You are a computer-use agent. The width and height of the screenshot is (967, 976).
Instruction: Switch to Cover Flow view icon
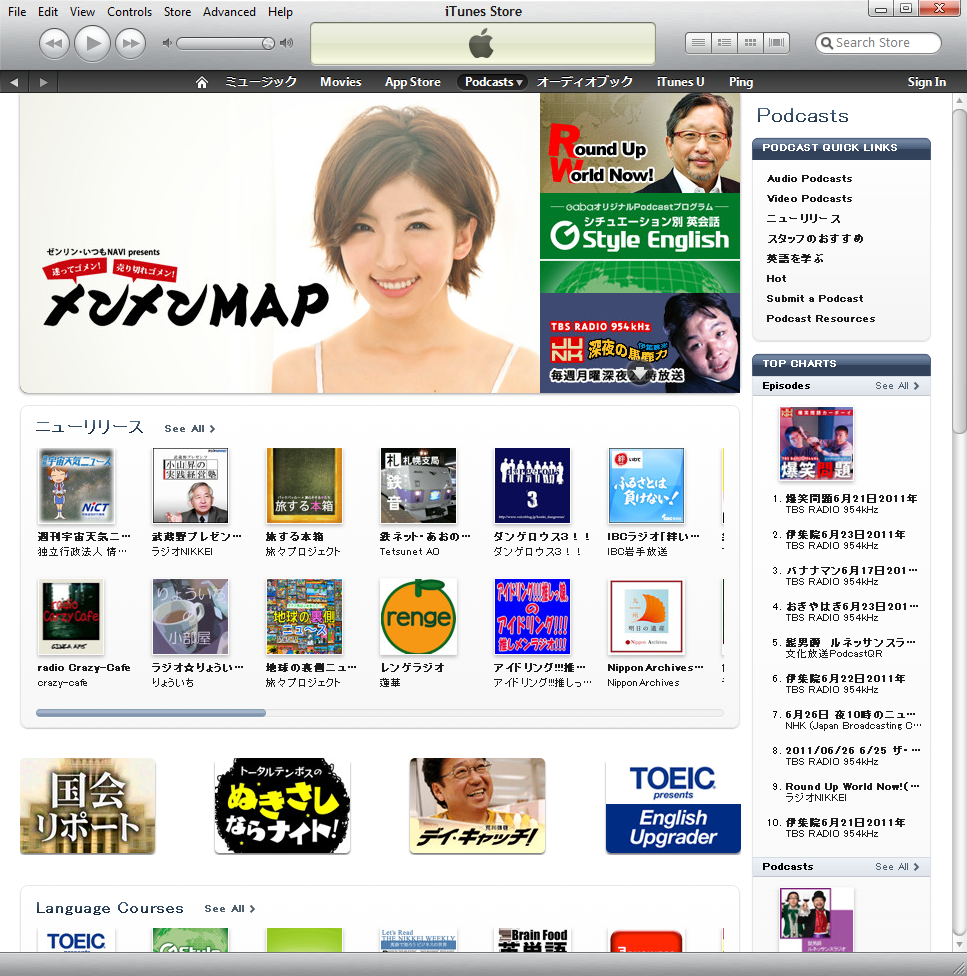(x=777, y=42)
